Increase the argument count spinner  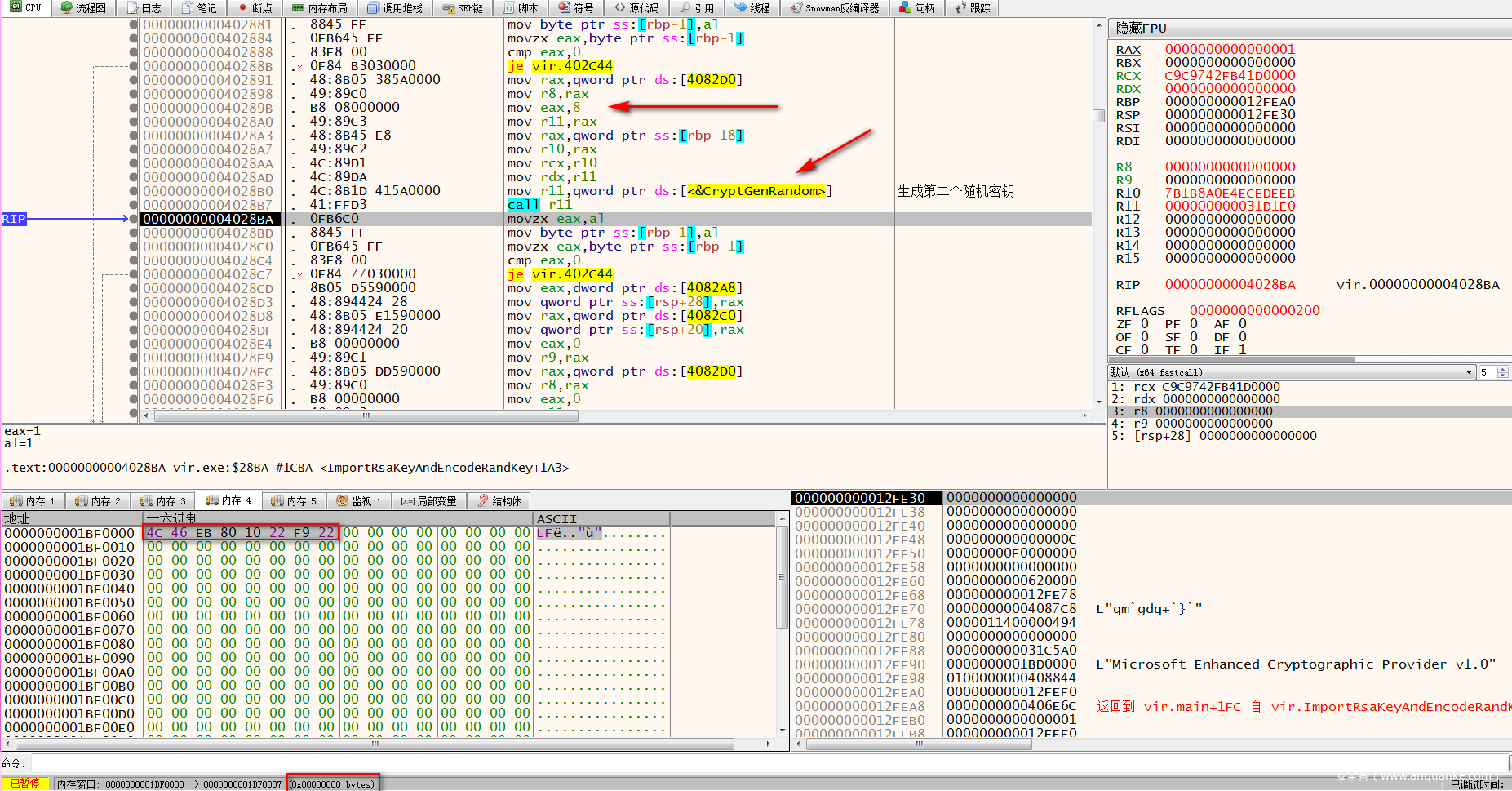1503,369
